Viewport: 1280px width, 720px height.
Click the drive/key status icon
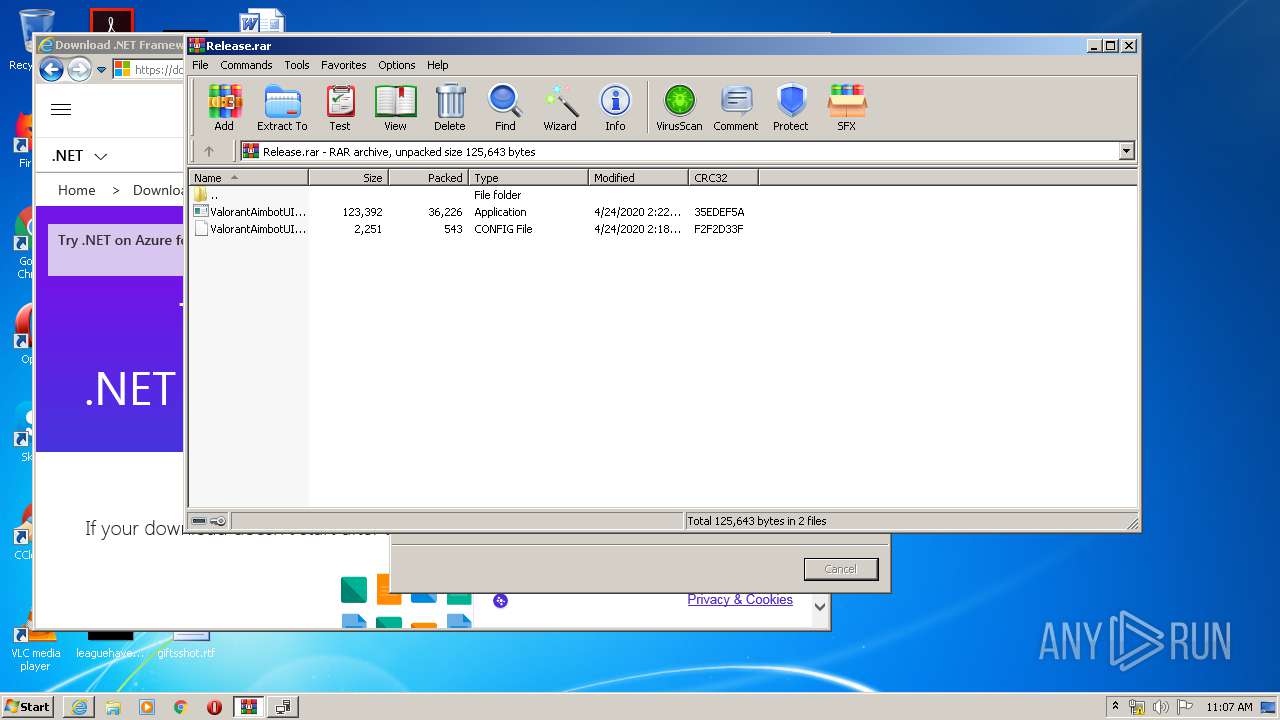(x=209, y=521)
